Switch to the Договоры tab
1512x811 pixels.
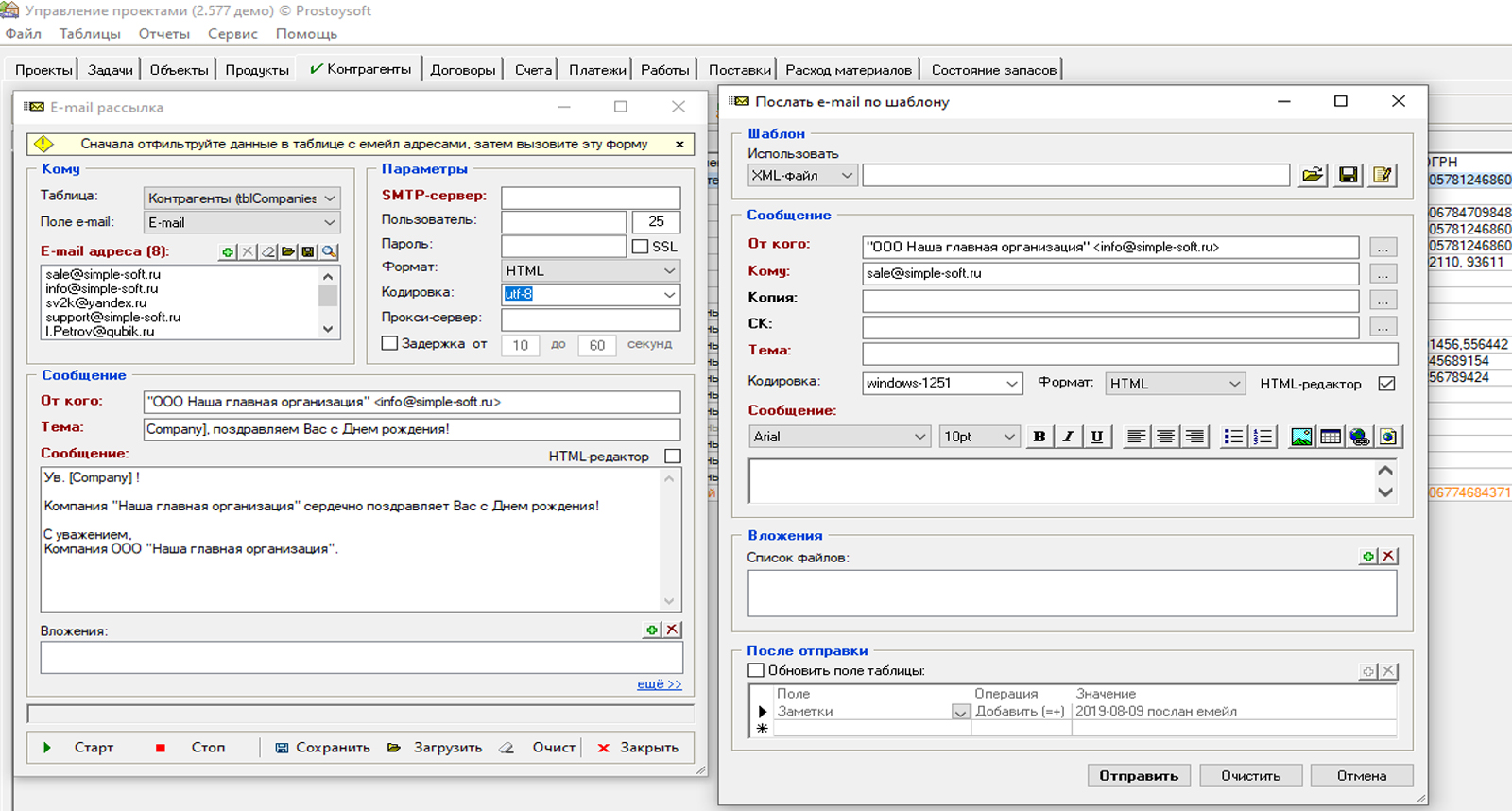[463, 70]
